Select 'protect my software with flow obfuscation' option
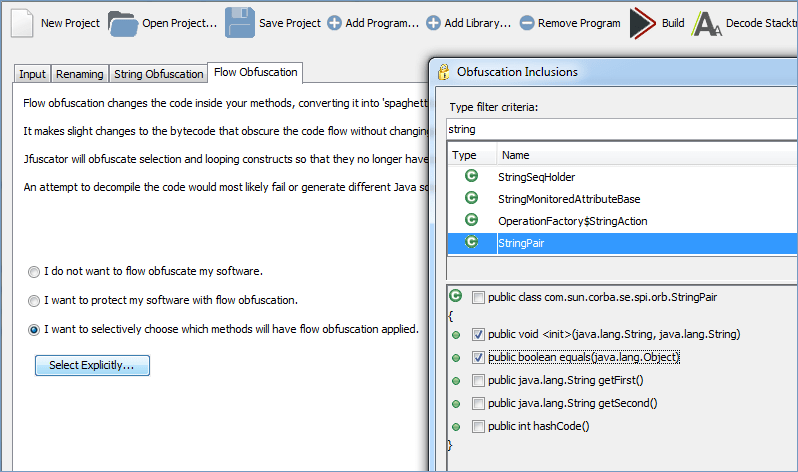 pyautogui.click(x=35, y=300)
